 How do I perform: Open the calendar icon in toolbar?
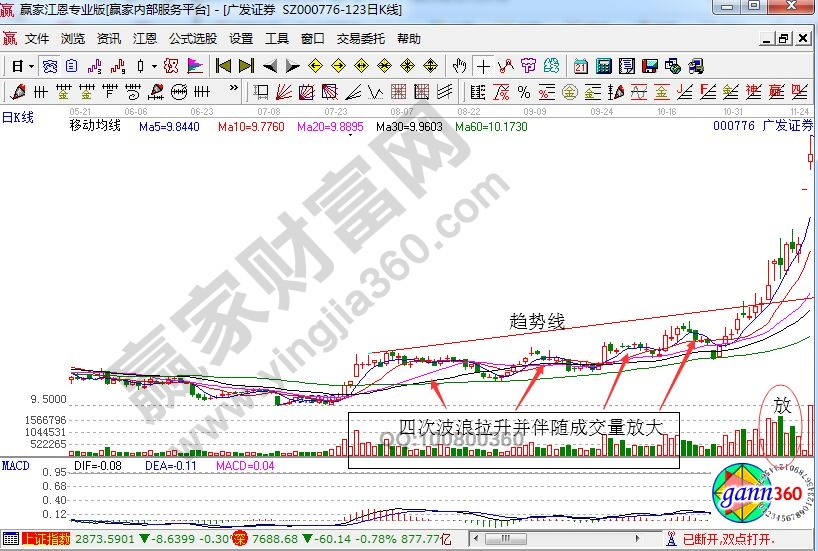pos(581,66)
